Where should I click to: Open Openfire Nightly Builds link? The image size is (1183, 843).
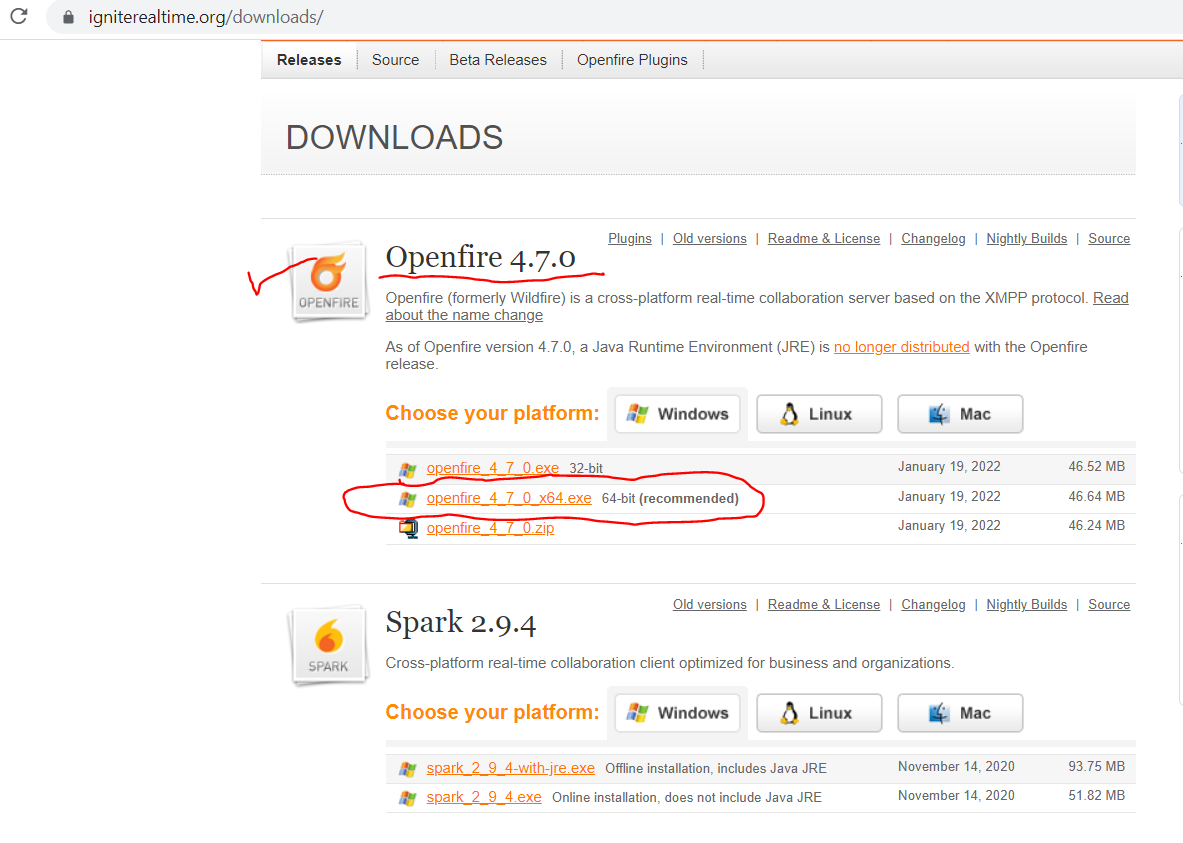coord(1027,238)
